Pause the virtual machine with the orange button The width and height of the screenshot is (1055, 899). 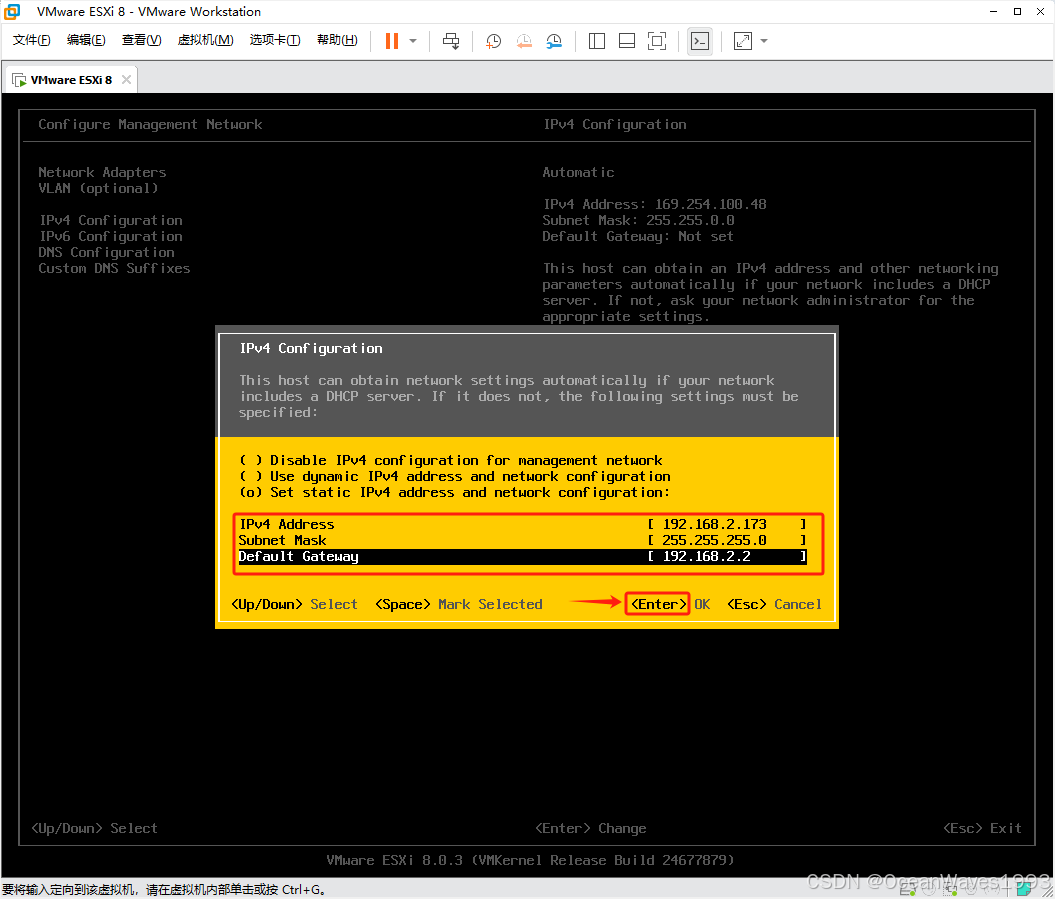coord(392,41)
